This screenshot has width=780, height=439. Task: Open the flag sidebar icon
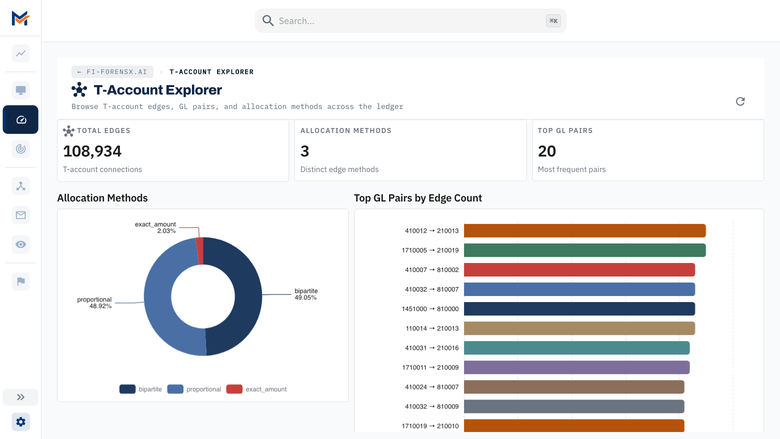(x=20, y=281)
